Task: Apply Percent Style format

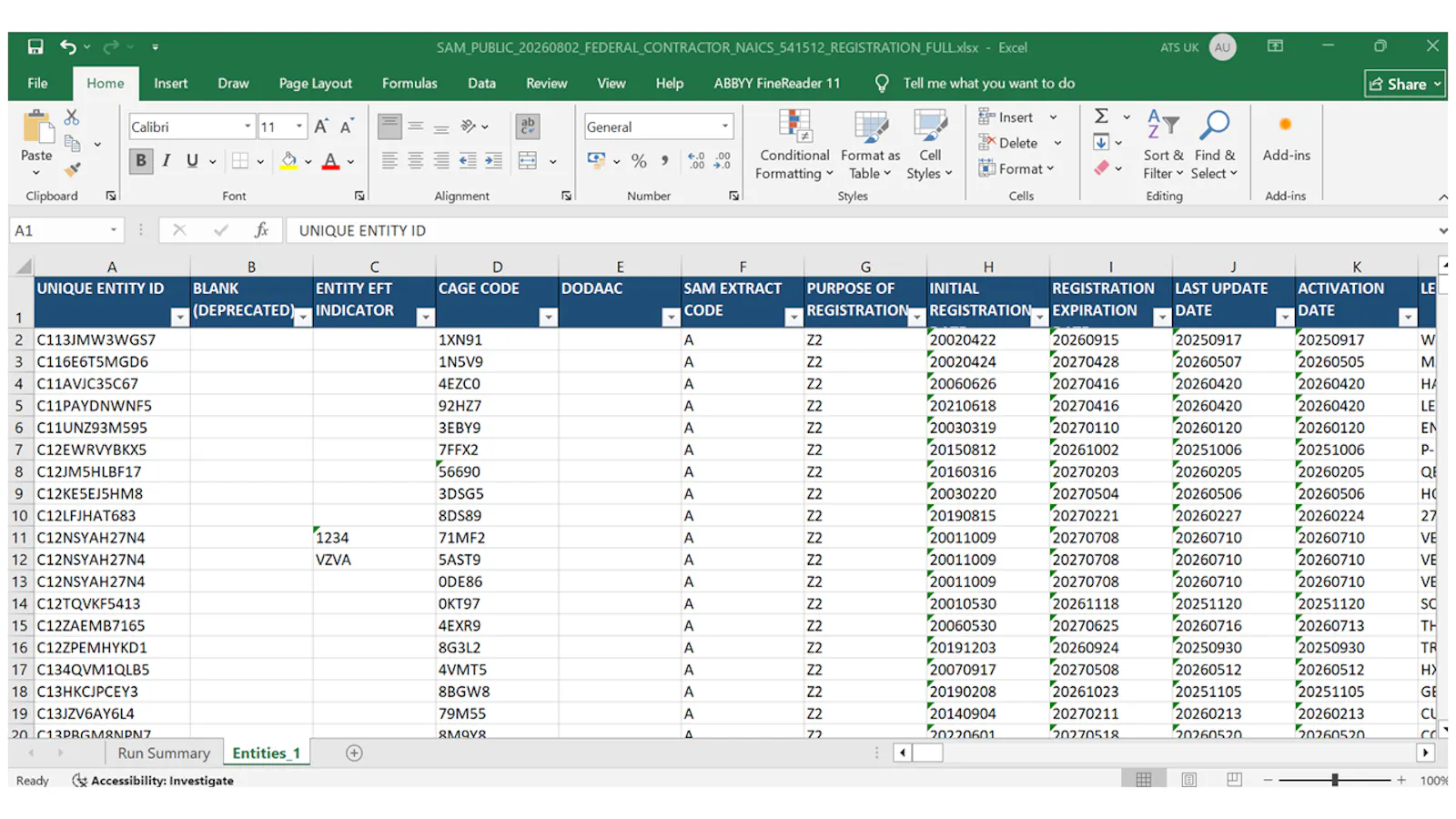Action: (x=639, y=161)
